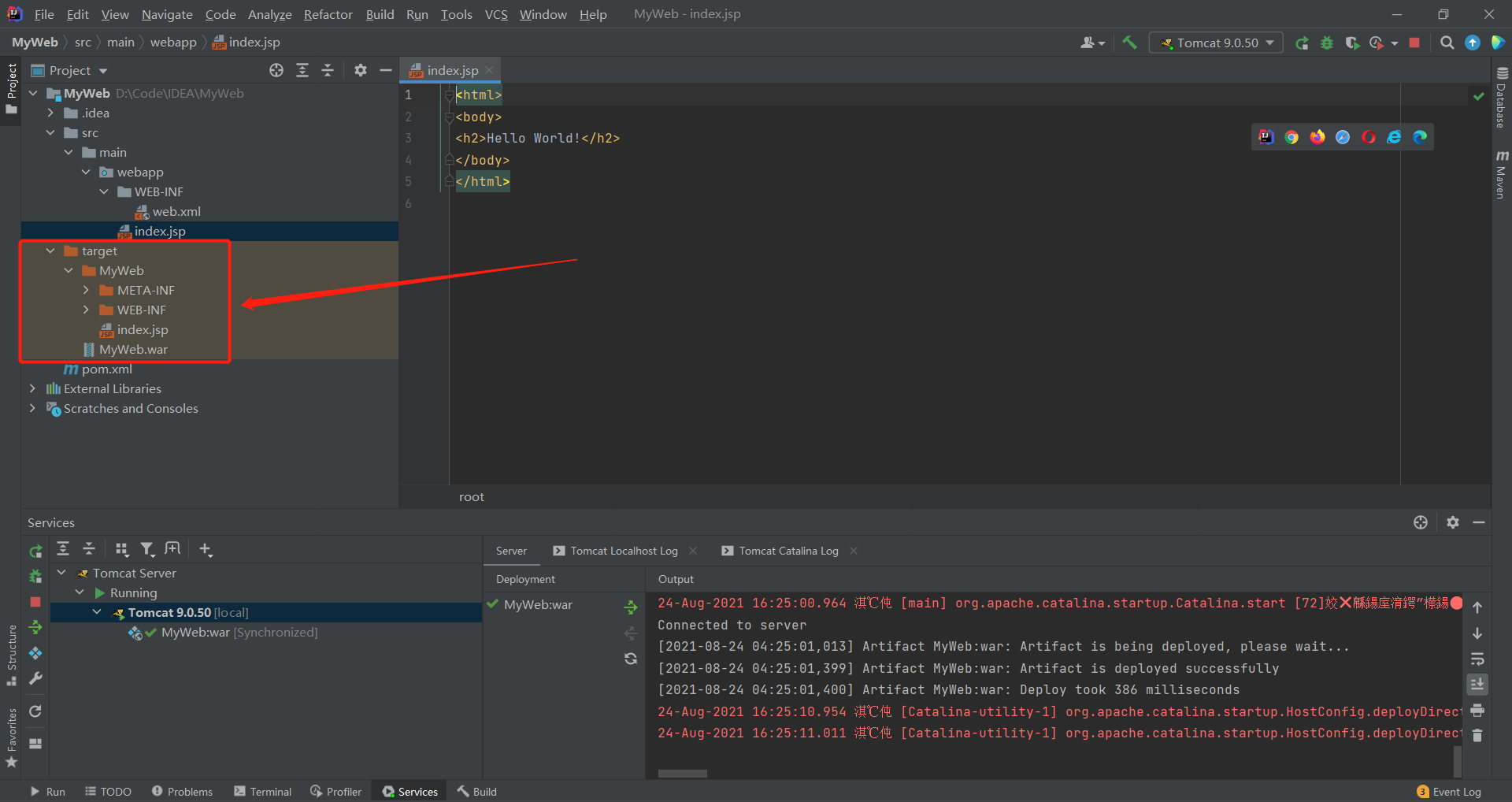The image size is (1512, 802).
Task: Toggle scroll-to-end in console output
Action: [1478, 684]
